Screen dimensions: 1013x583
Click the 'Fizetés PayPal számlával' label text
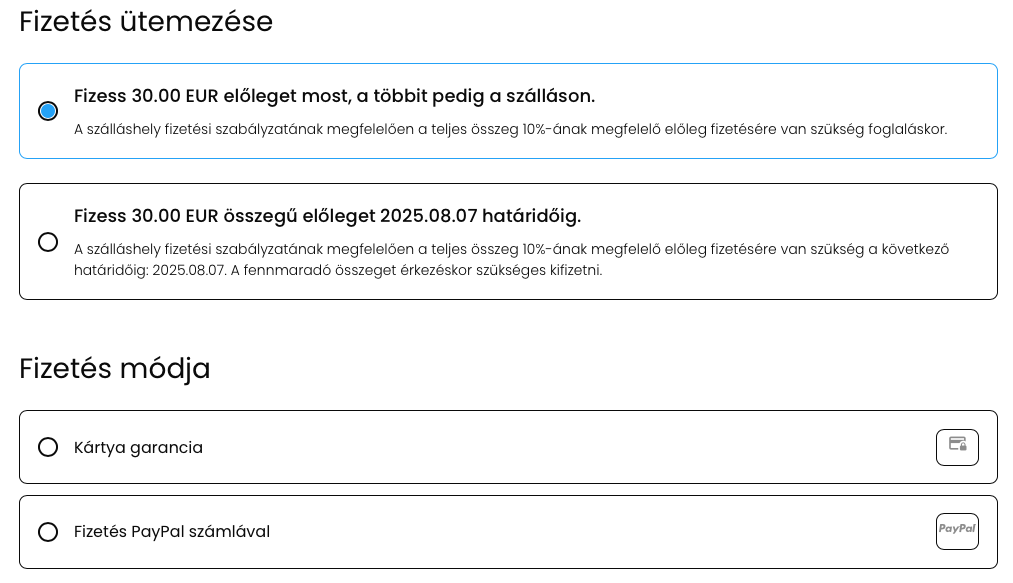pyautogui.click(x=172, y=532)
